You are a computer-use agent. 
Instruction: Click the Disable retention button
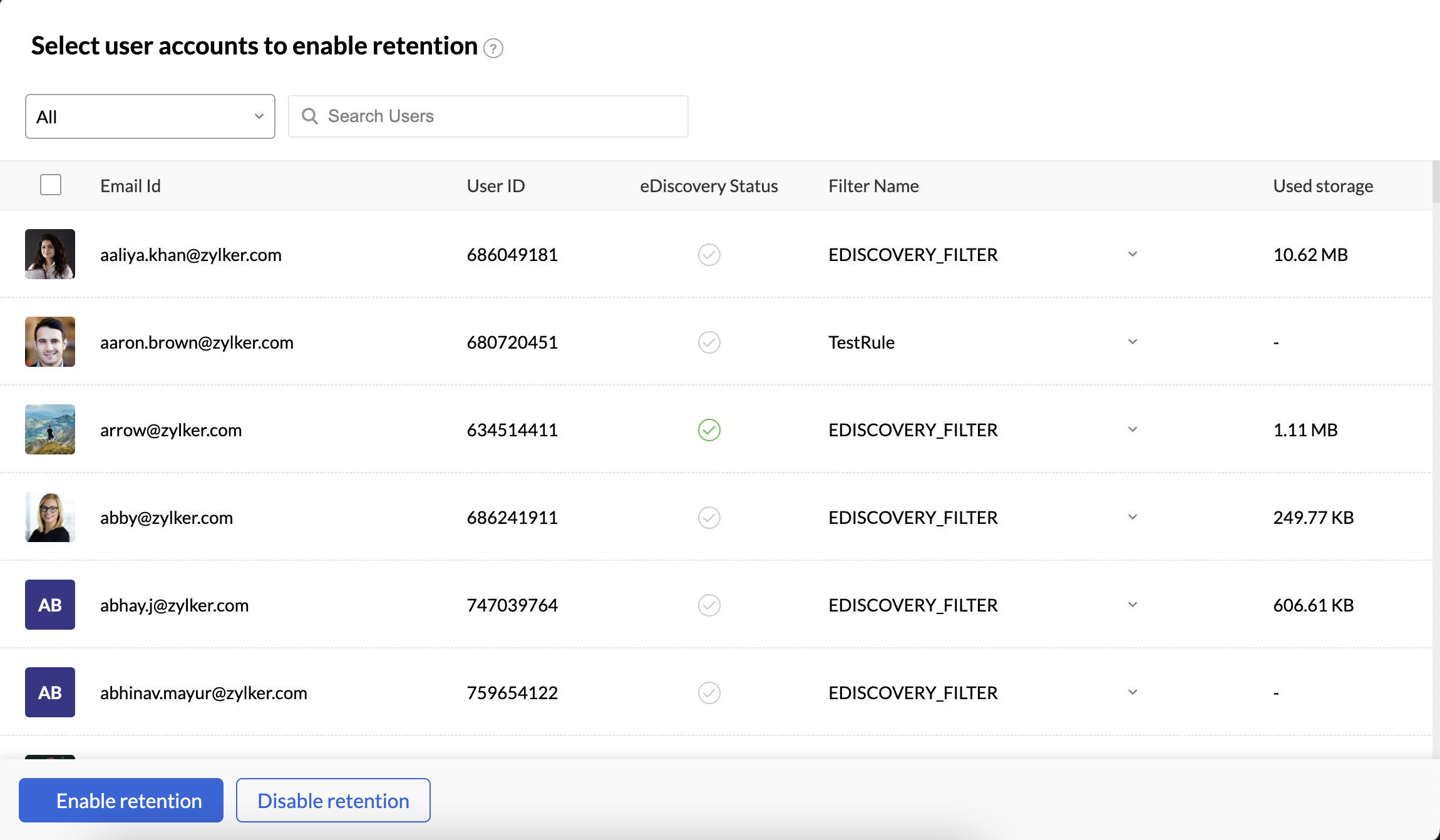[x=332, y=800]
